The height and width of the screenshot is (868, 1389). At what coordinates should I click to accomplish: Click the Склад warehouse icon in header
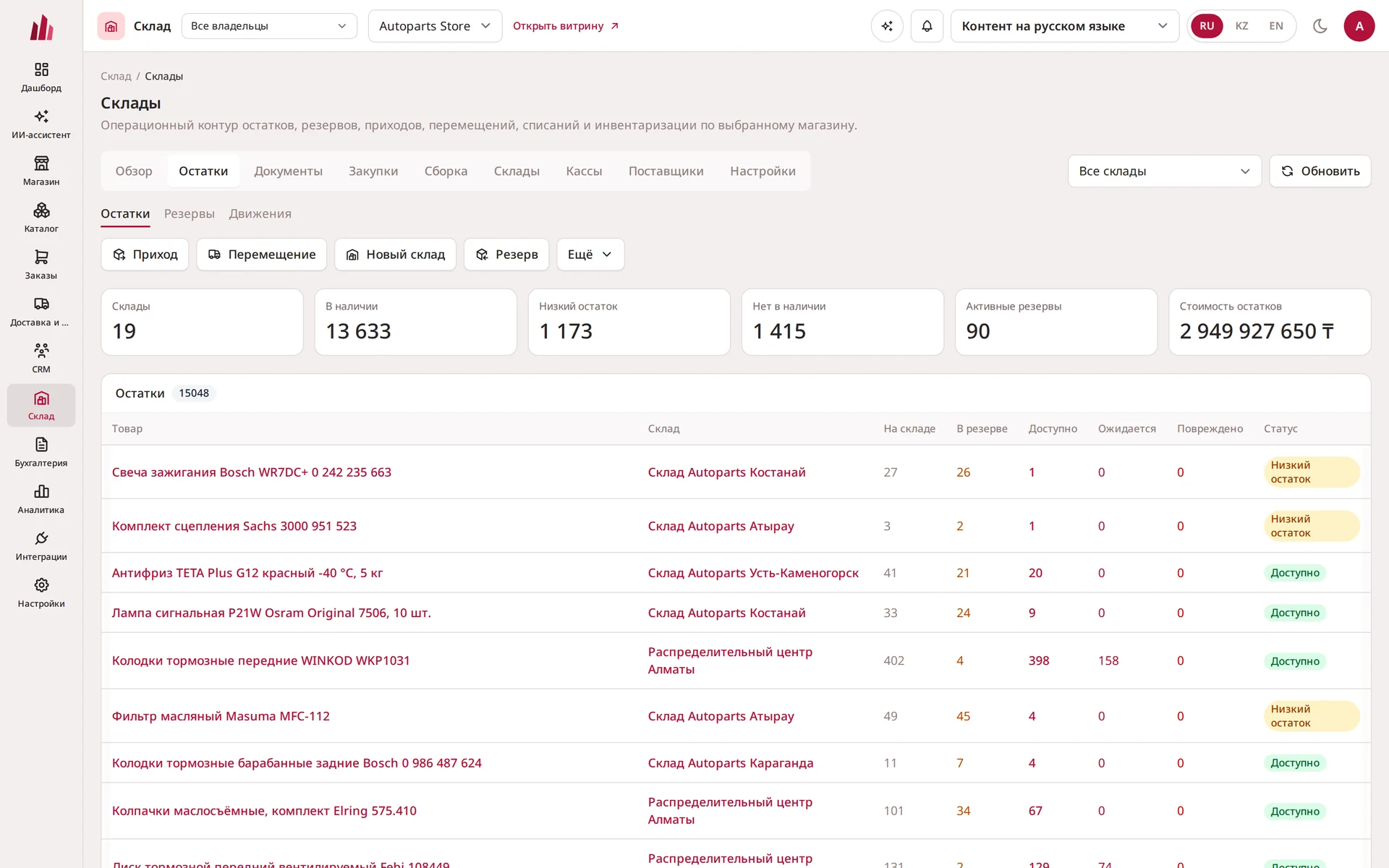coord(111,26)
